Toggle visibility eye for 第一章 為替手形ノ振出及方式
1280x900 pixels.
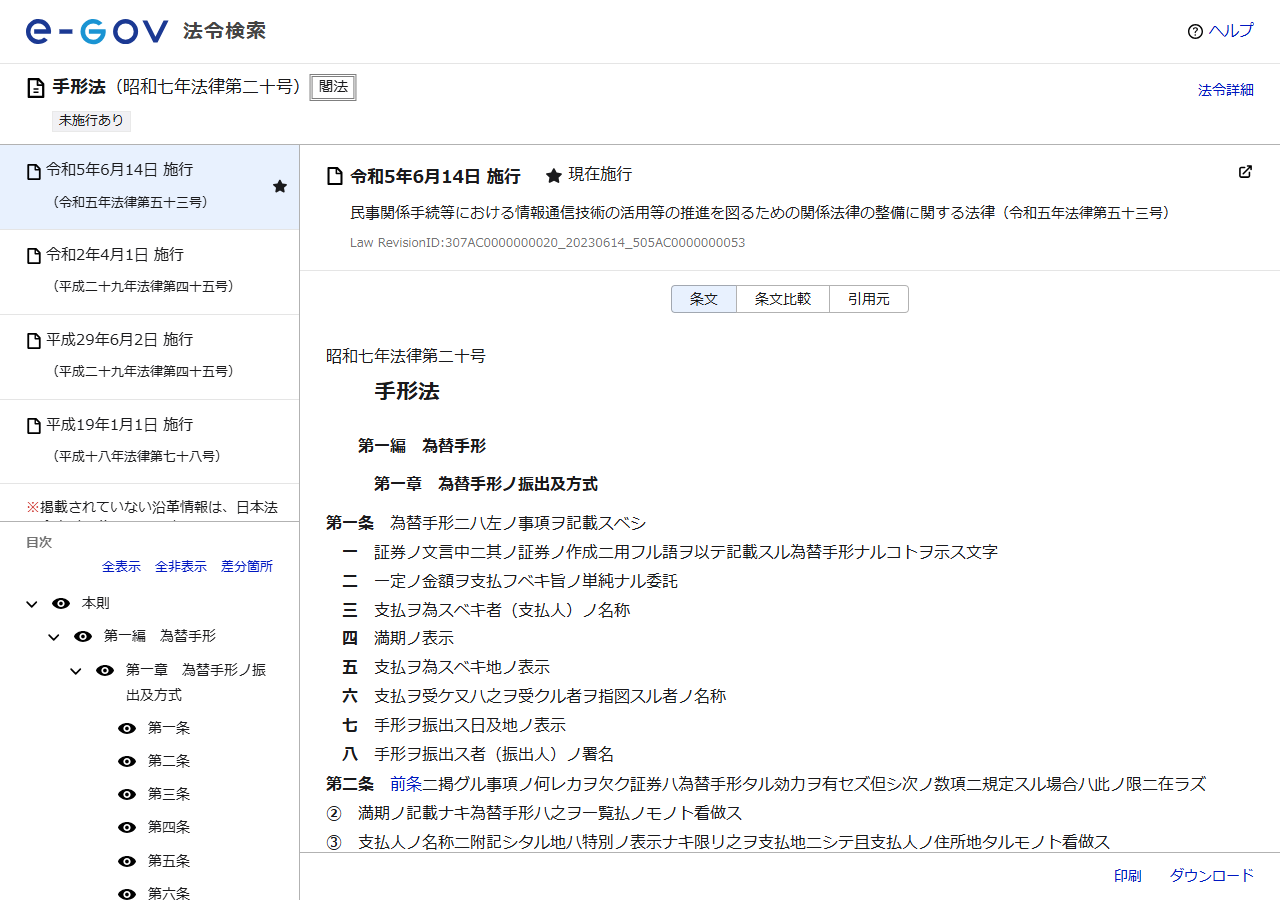(x=105, y=670)
